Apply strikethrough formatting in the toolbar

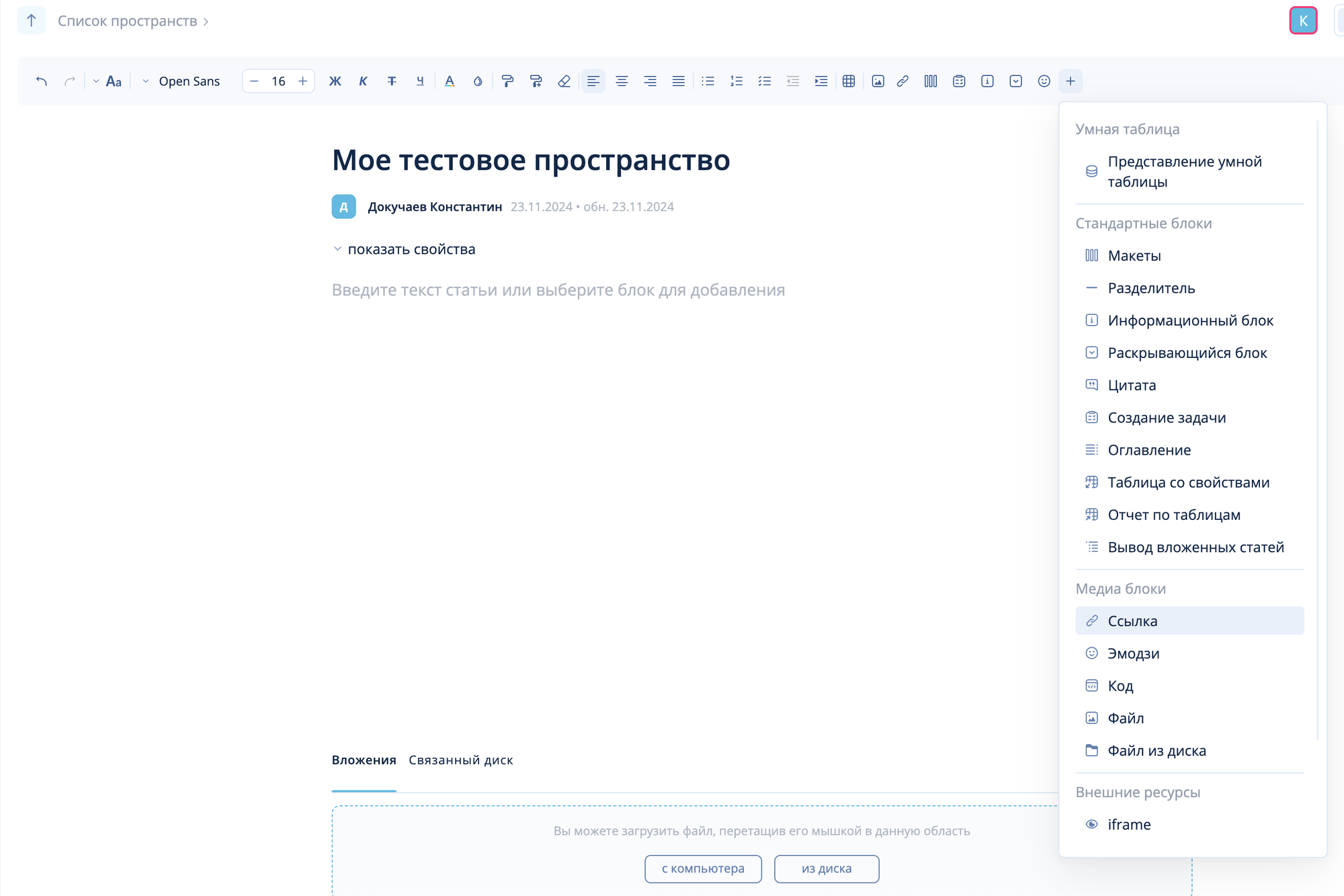pyautogui.click(x=392, y=81)
